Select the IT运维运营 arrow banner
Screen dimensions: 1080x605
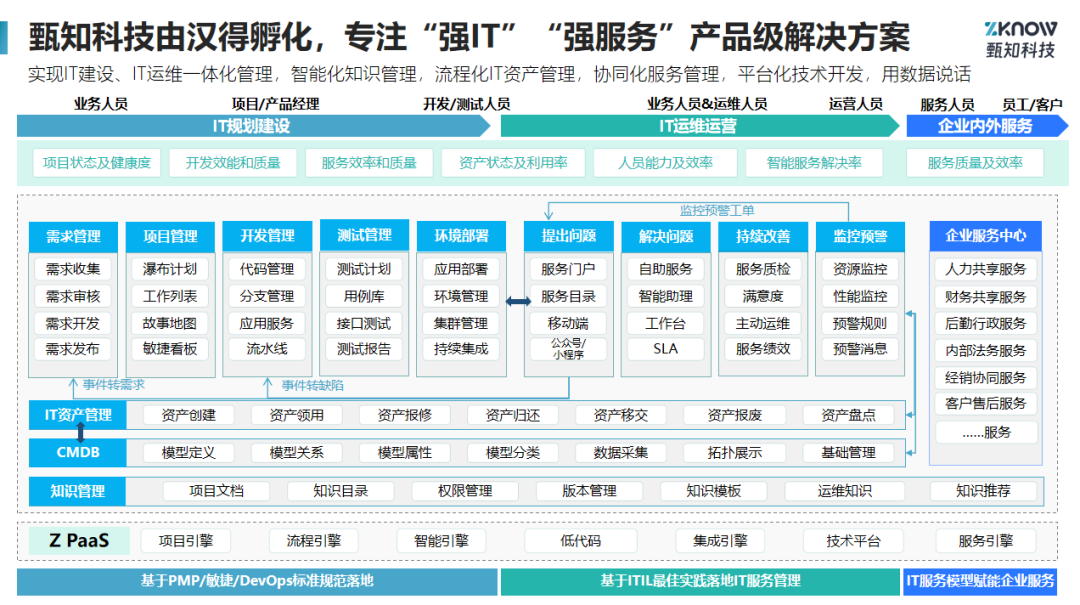[698, 126]
